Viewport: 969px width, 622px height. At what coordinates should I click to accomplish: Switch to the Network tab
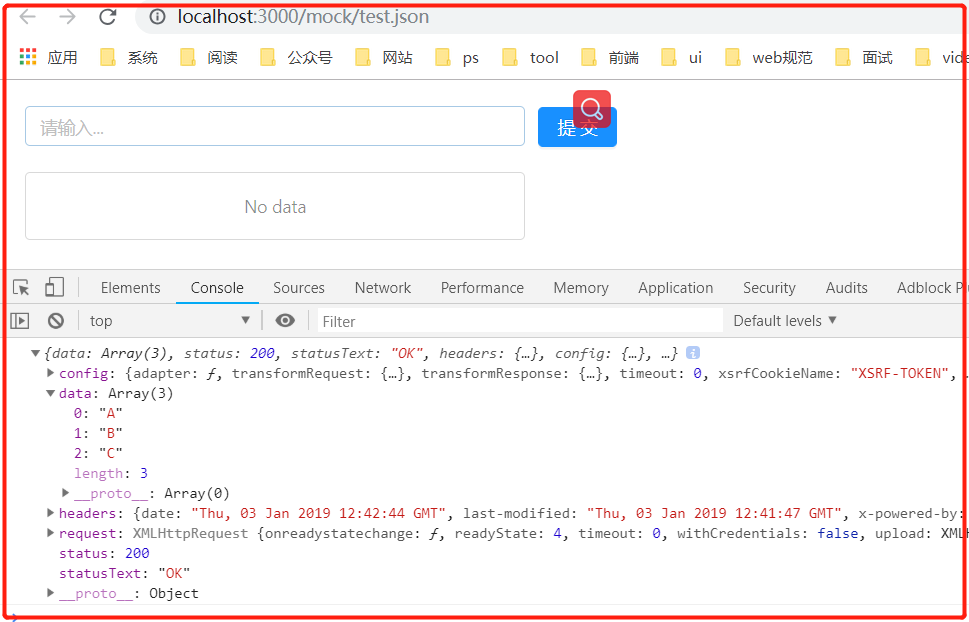(x=383, y=288)
